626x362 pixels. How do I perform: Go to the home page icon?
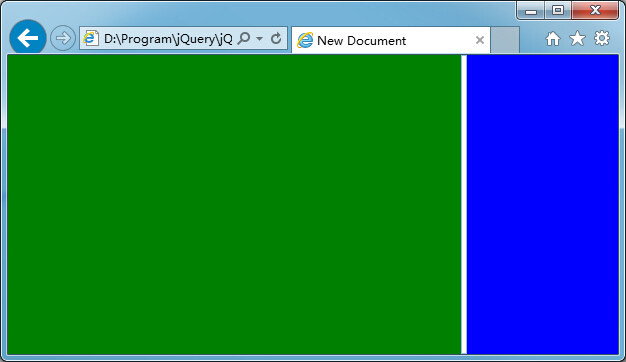pos(553,39)
